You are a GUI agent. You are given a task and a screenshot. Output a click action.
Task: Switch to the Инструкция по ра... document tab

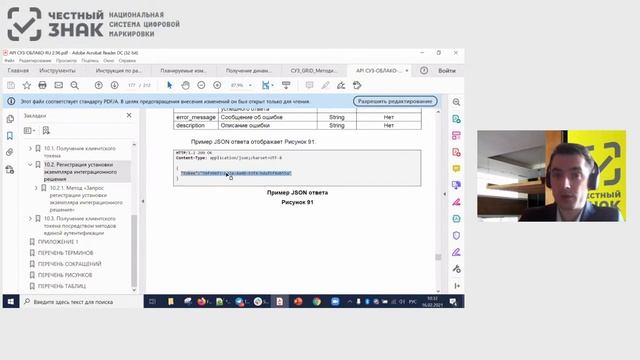click(119, 71)
